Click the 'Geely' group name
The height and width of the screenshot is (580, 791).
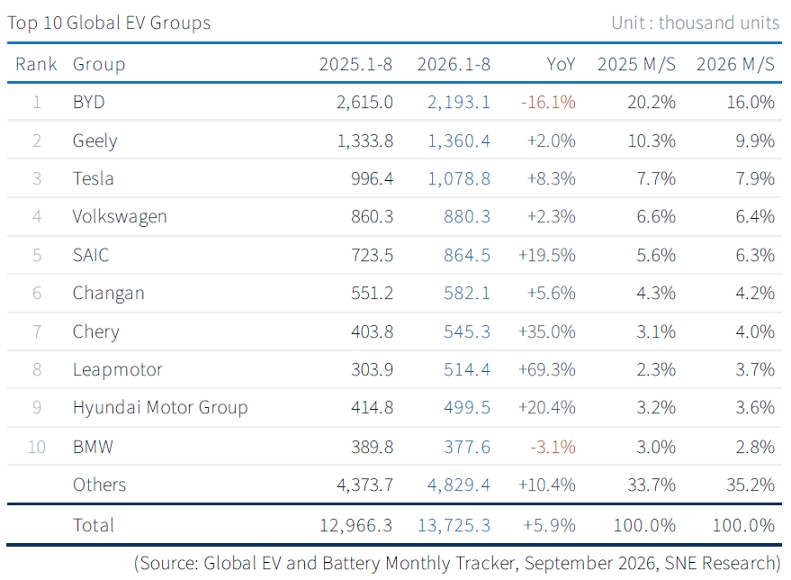coord(95,141)
